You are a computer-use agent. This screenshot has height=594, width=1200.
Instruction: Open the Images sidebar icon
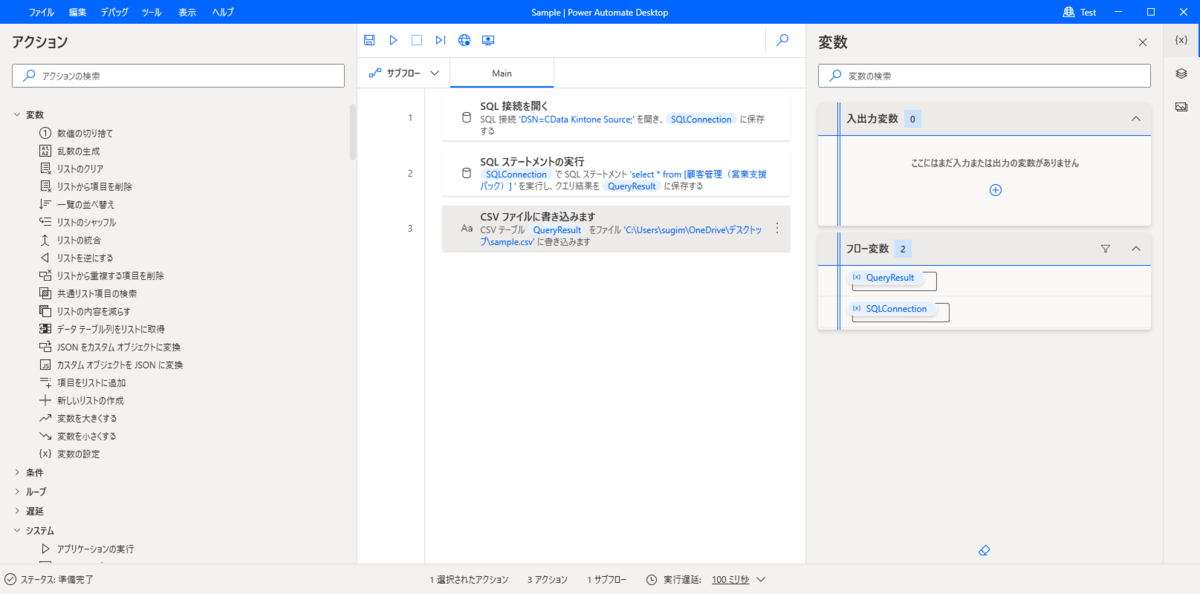click(x=1181, y=106)
